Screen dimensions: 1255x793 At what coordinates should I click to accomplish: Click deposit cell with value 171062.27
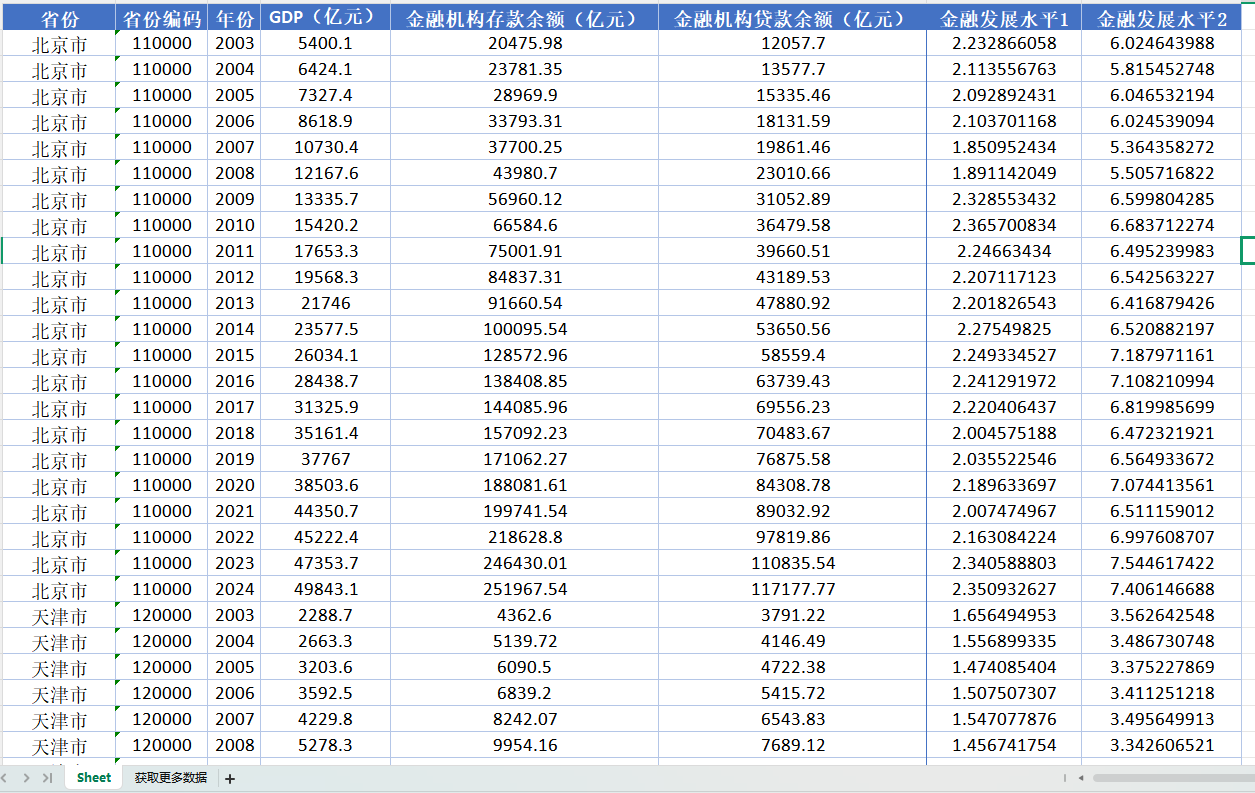point(524,460)
